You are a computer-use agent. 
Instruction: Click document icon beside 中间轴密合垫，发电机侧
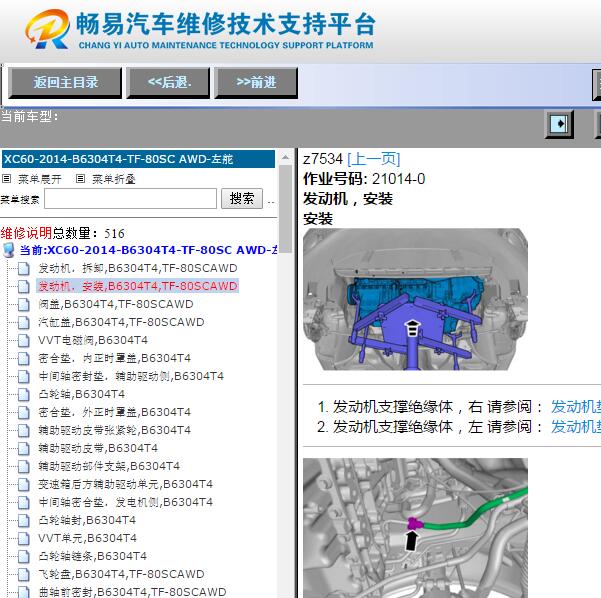(x=24, y=503)
